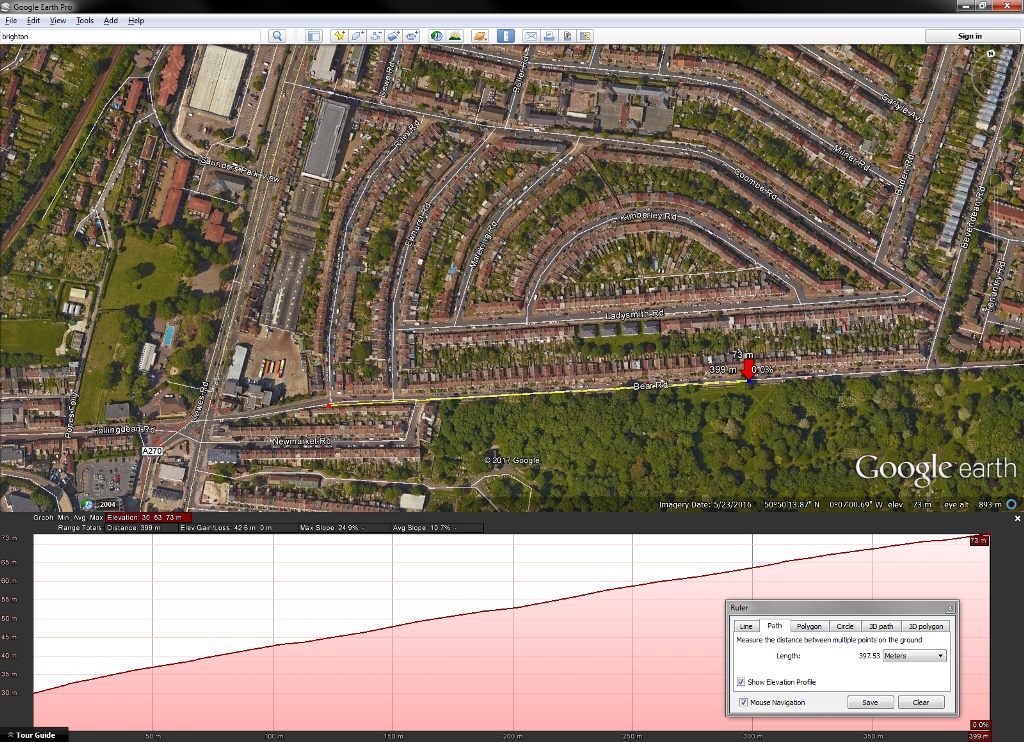The height and width of the screenshot is (742, 1024).
Task: Click the 397.53 length value
Action: click(x=869, y=656)
